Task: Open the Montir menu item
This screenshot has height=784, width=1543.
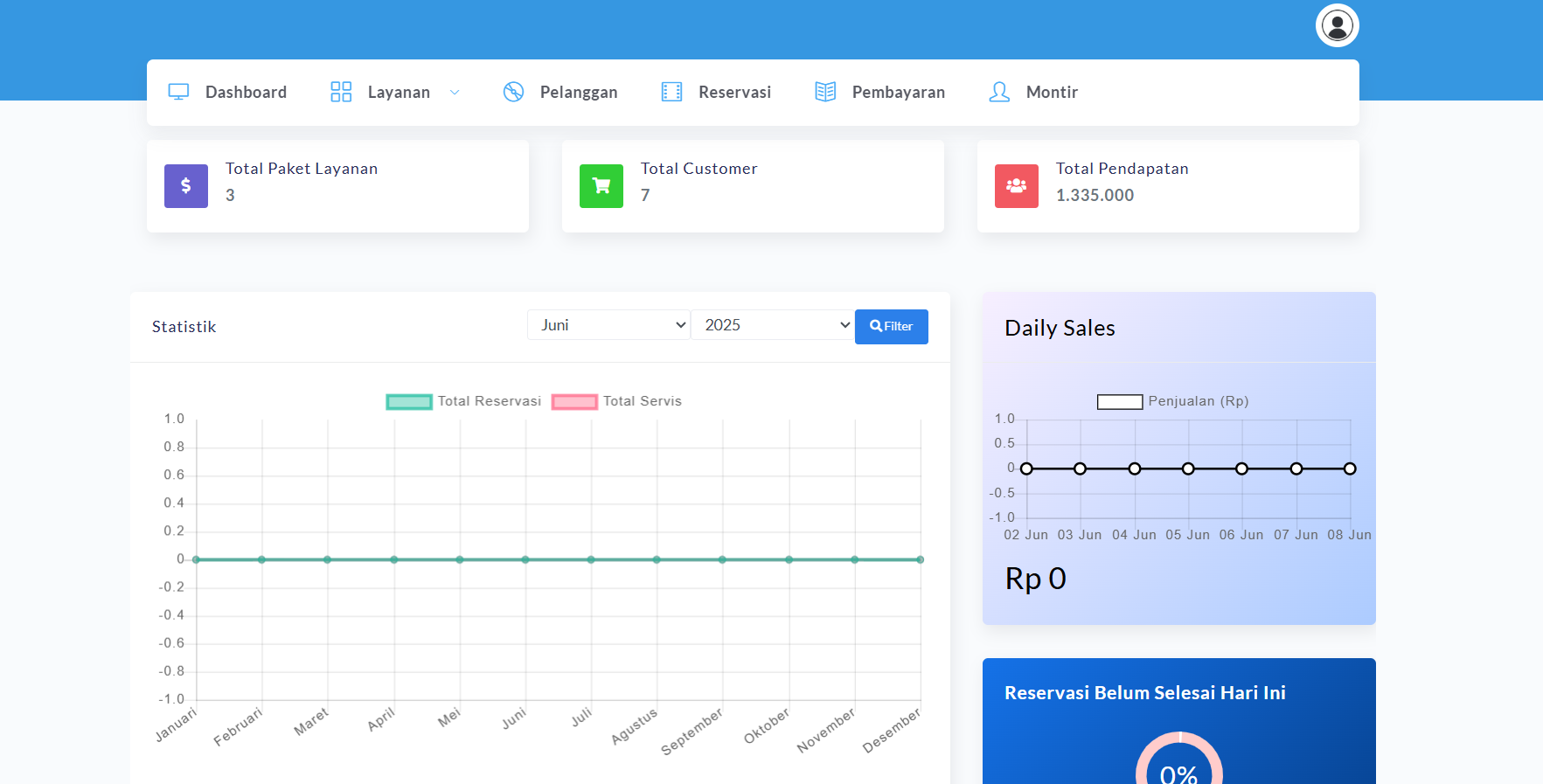Action: pos(1033,92)
